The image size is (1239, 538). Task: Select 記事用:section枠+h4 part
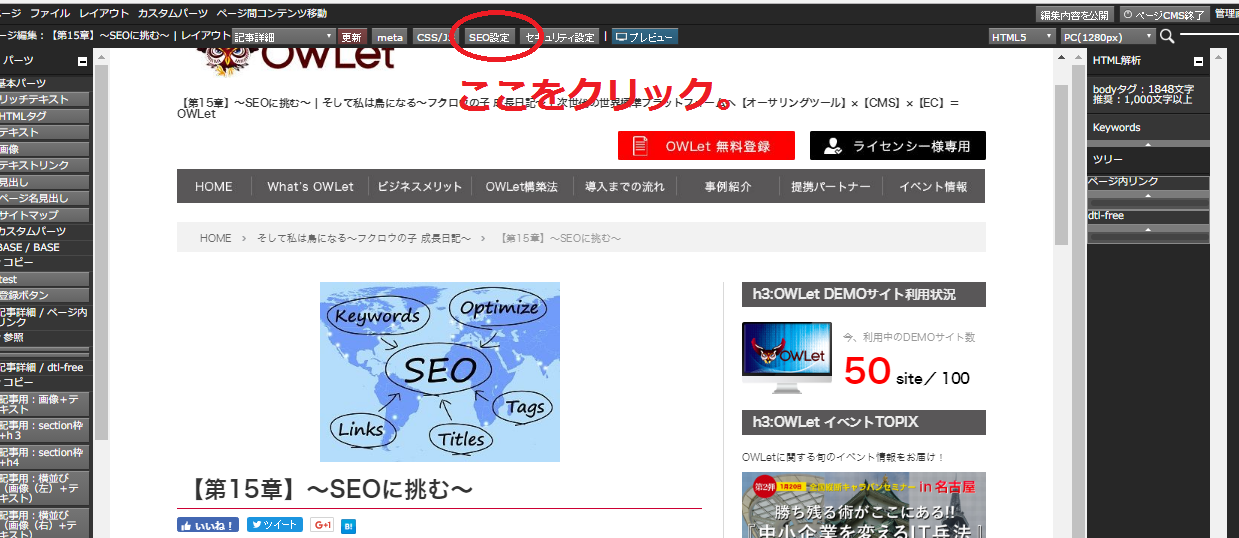(44, 458)
